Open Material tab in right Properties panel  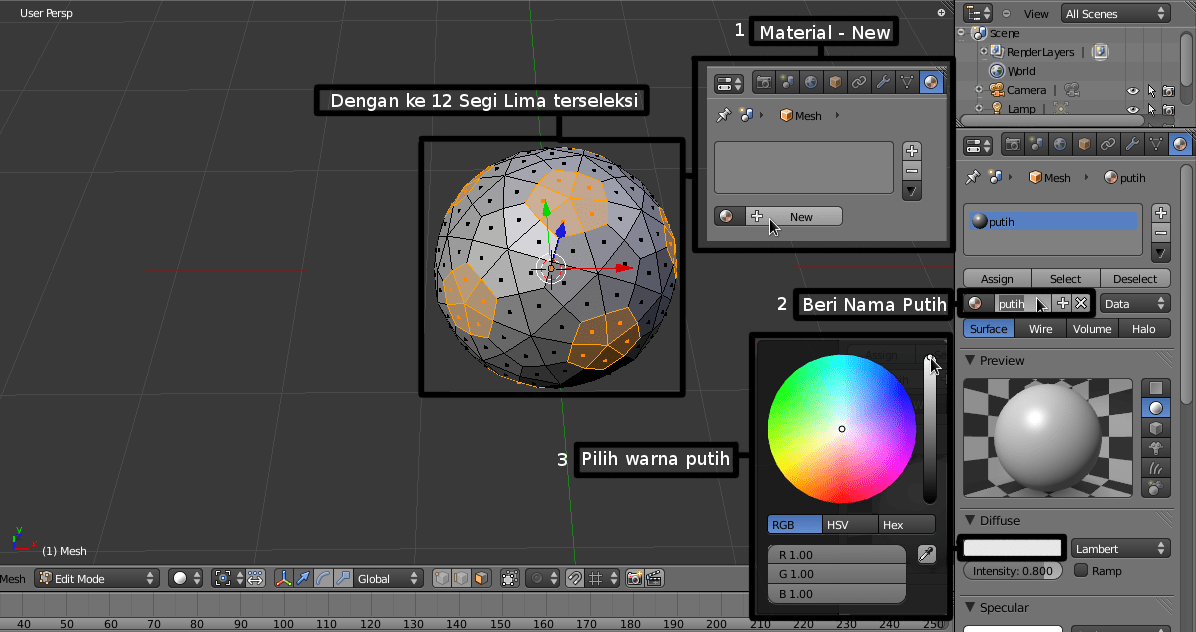pos(1179,144)
